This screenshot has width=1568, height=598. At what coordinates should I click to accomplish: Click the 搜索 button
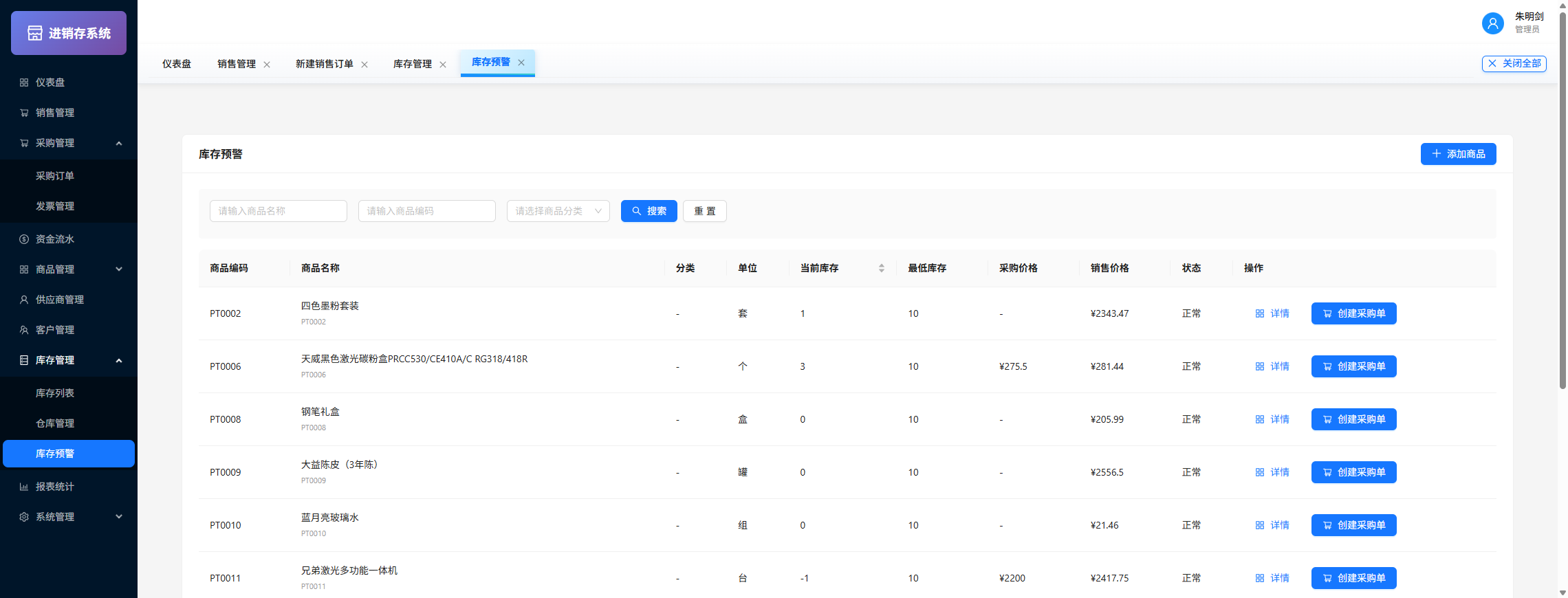click(649, 211)
